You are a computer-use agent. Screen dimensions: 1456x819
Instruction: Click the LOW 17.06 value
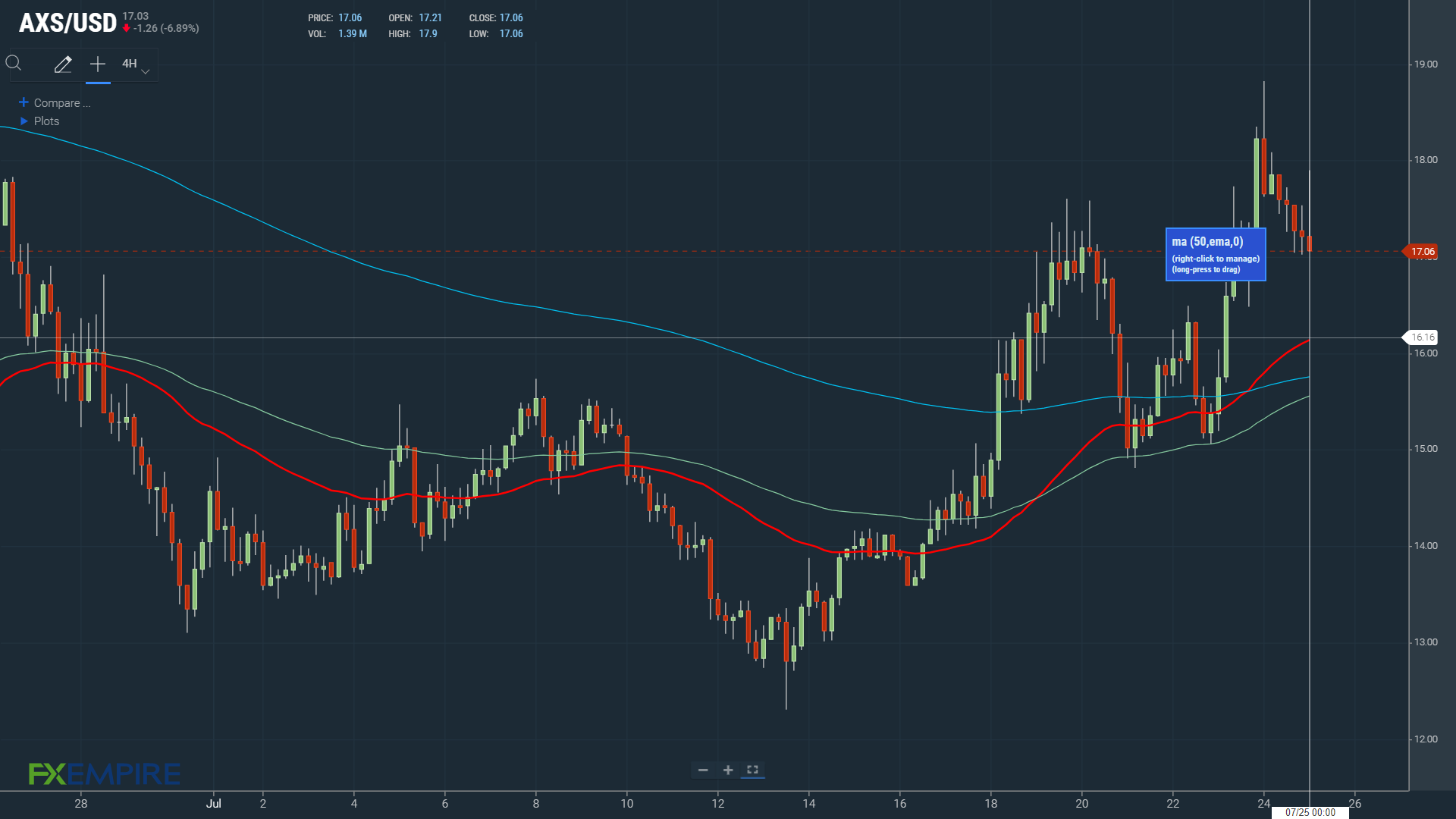point(511,34)
